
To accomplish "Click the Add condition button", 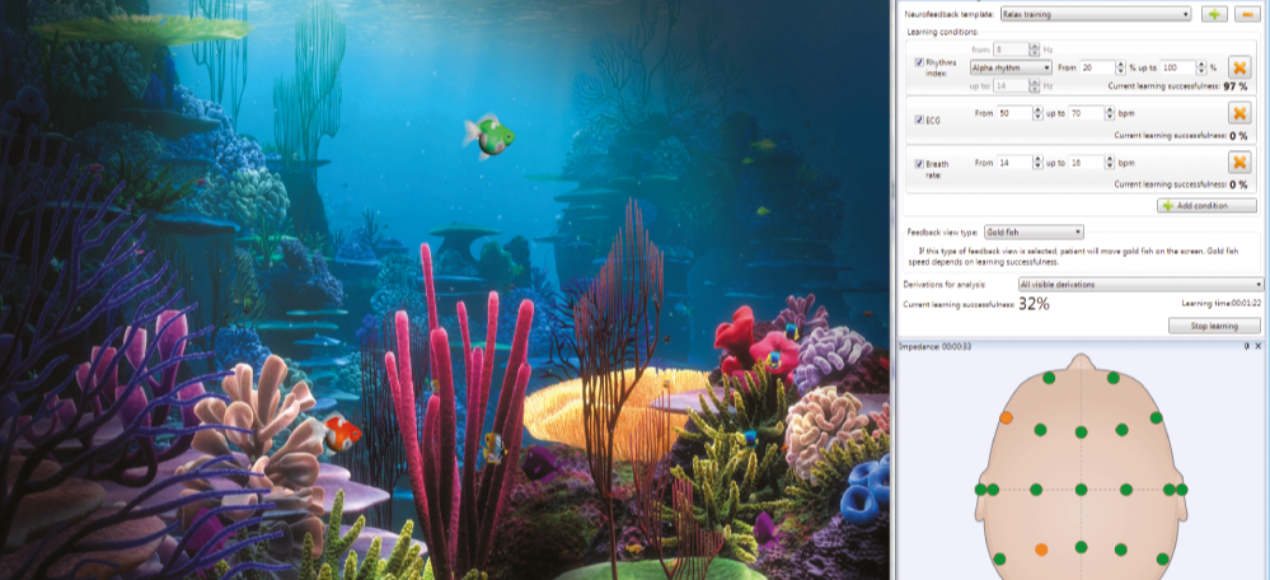I will tap(1207, 205).
